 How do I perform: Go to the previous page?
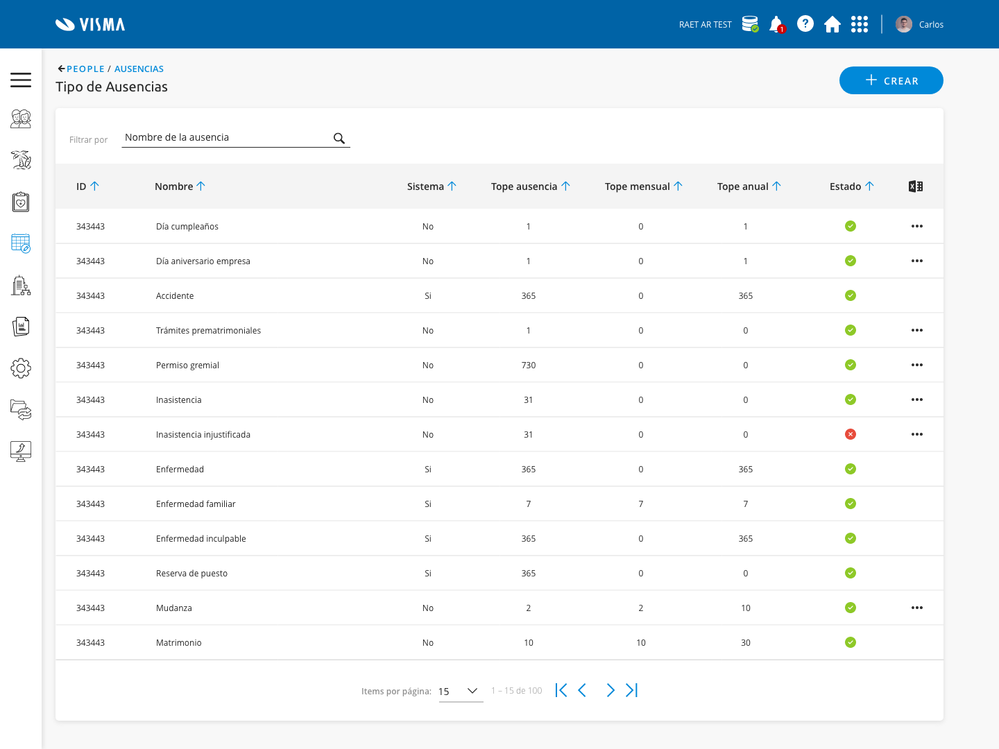tap(582, 690)
